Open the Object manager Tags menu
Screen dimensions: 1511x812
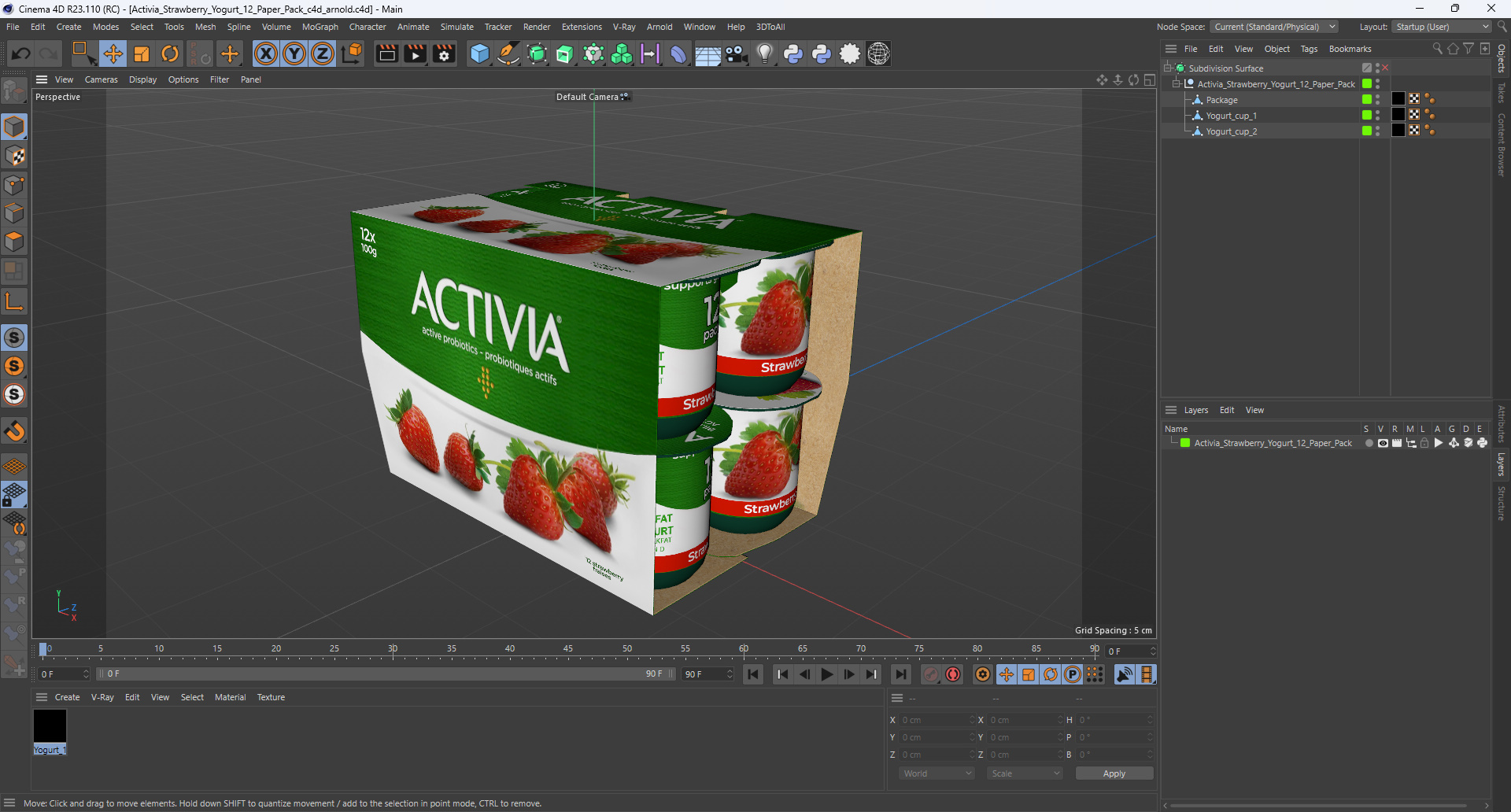pos(1309,49)
